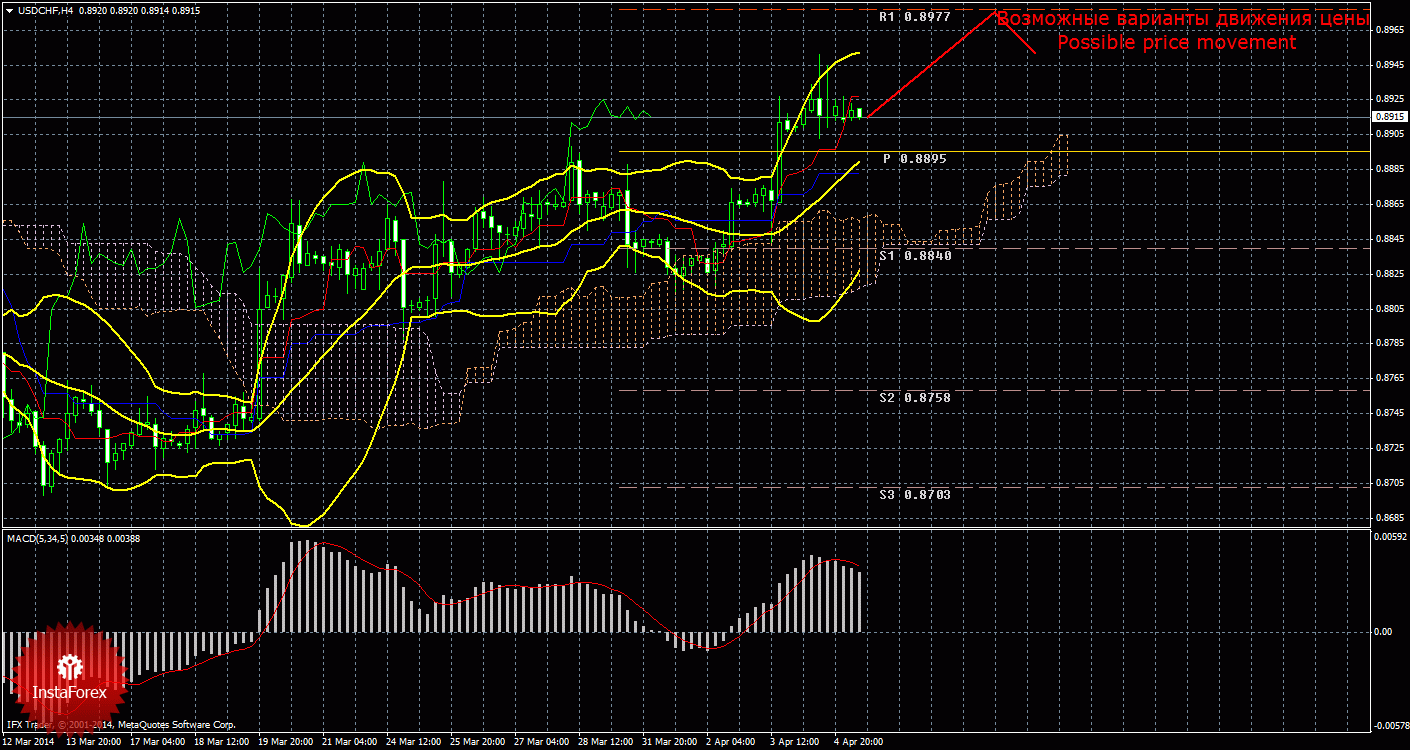Click the InstaForex logo badge
The width and height of the screenshot is (1410, 750).
tap(69, 676)
